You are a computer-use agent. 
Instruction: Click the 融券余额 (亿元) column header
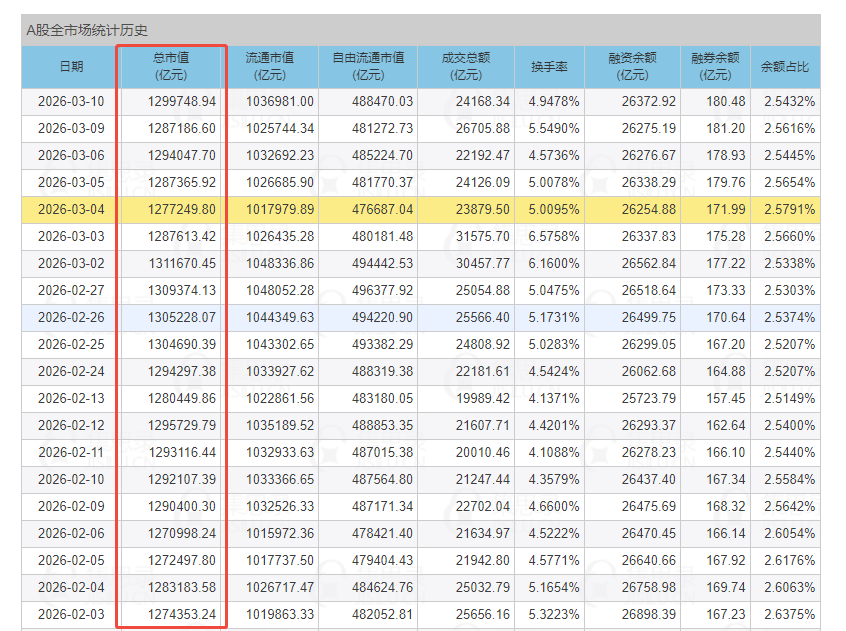click(715, 67)
